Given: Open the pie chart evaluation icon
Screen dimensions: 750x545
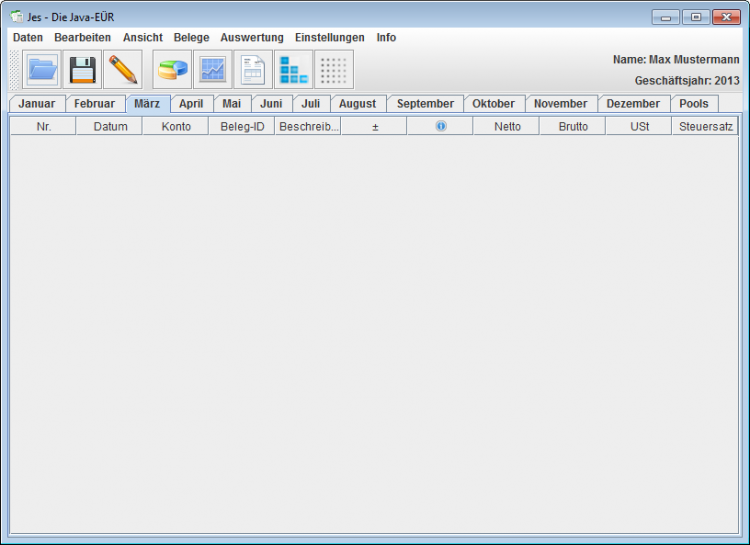Looking at the screenshot, I should click(172, 70).
